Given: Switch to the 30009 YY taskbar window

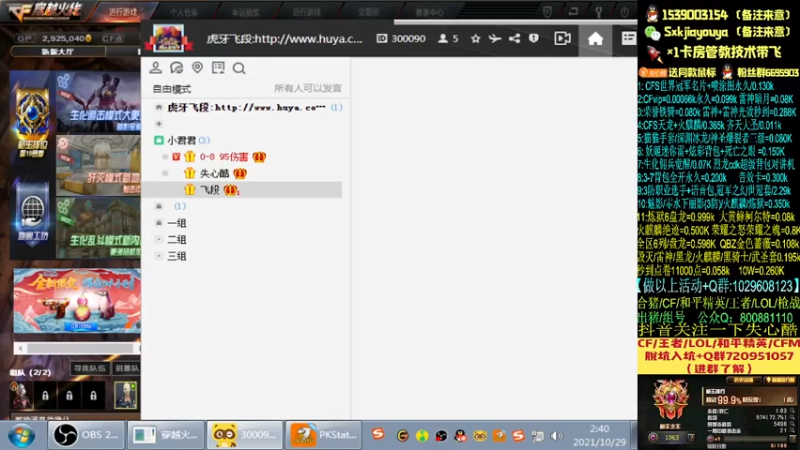Looking at the screenshot, I should [x=245, y=435].
